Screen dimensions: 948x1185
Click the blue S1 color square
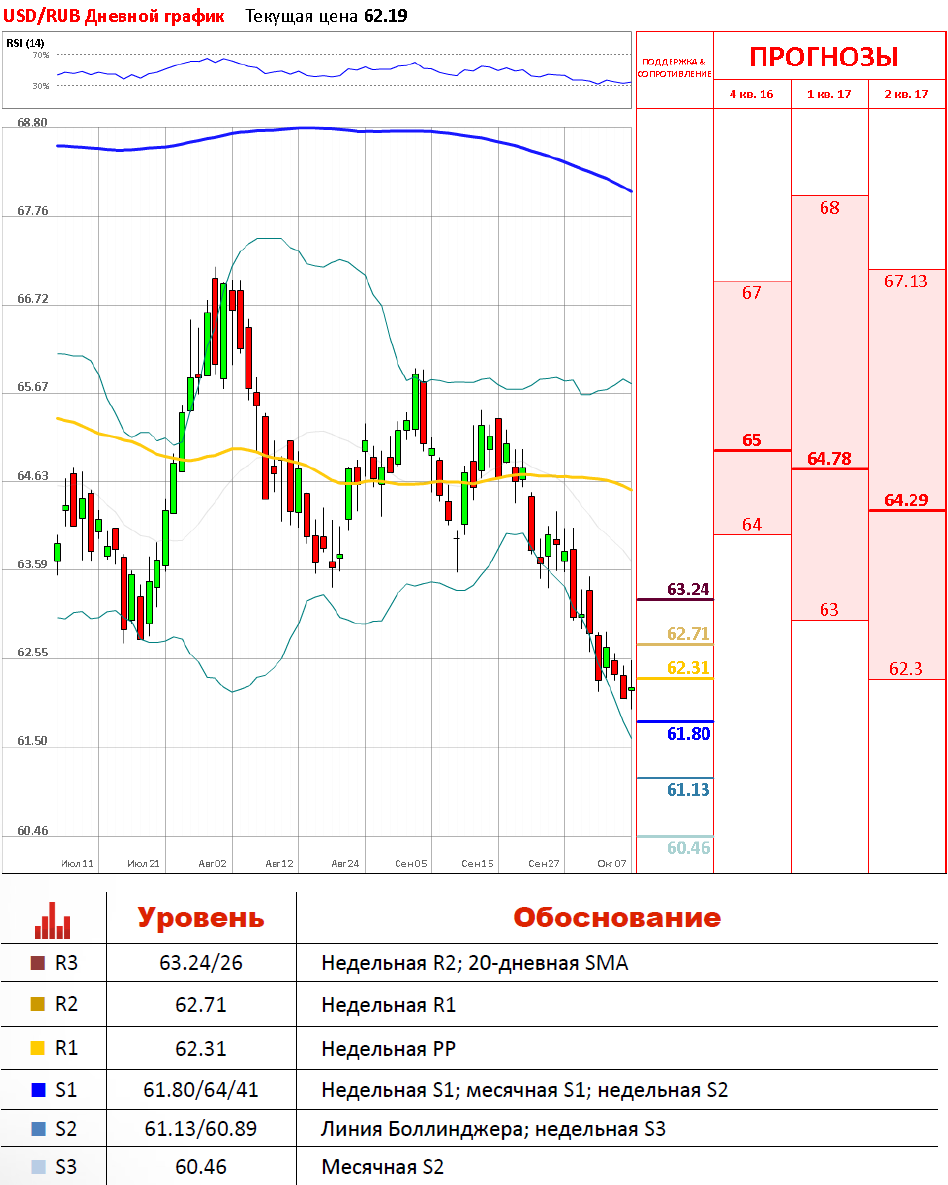pos(38,1089)
